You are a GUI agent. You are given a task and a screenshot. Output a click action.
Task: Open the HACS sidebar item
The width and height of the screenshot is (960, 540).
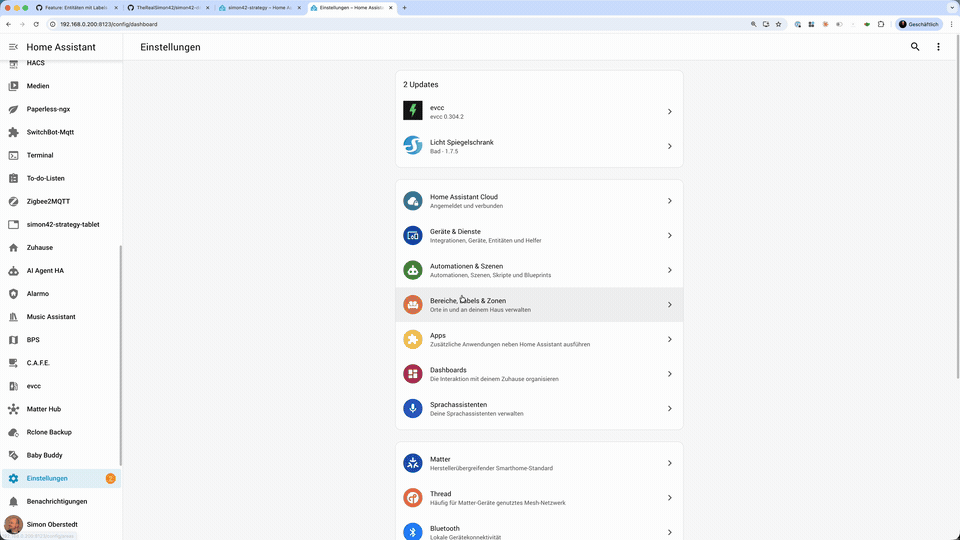[61, 64]
